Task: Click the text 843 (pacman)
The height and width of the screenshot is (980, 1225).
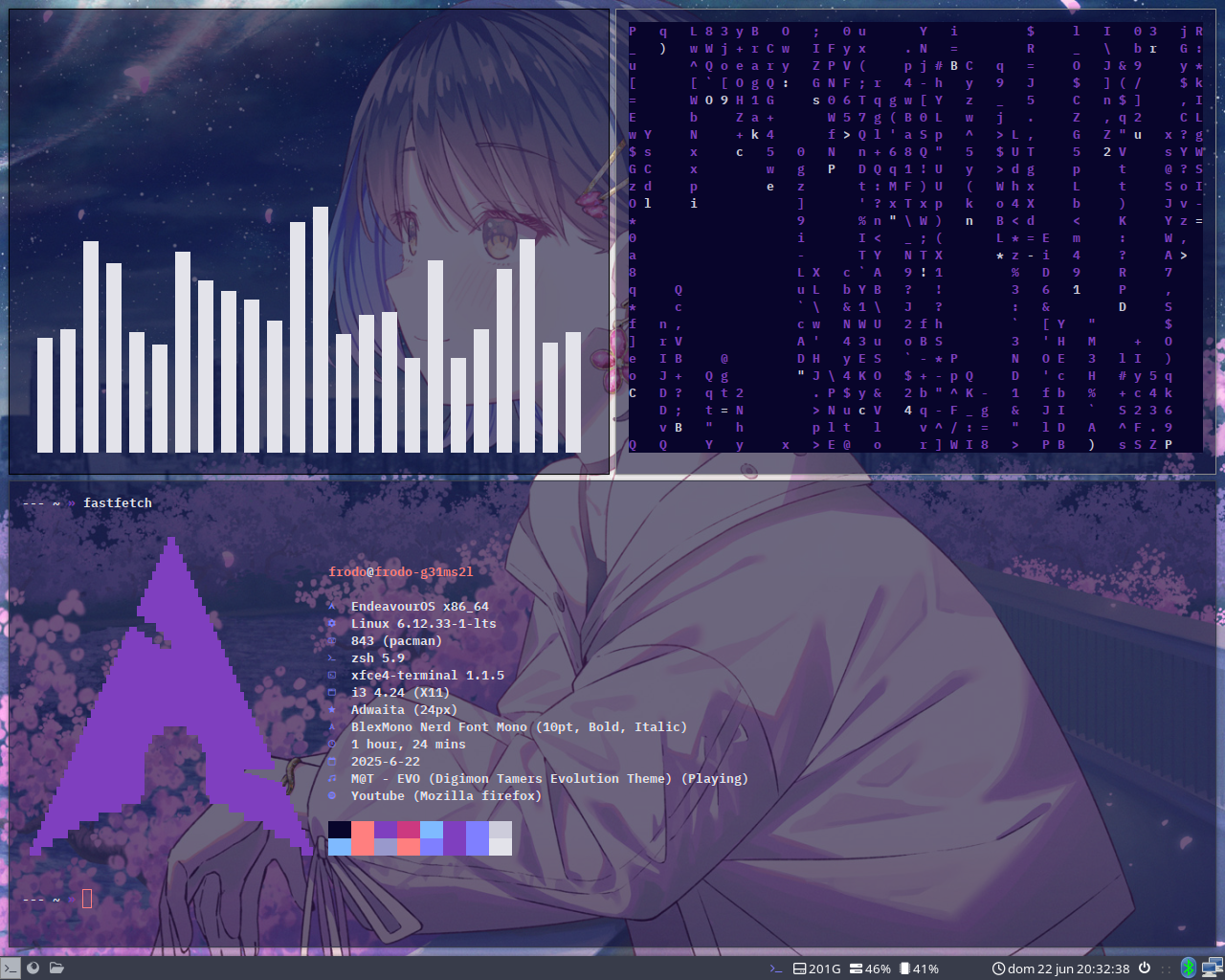Action: tap(397, 641)
